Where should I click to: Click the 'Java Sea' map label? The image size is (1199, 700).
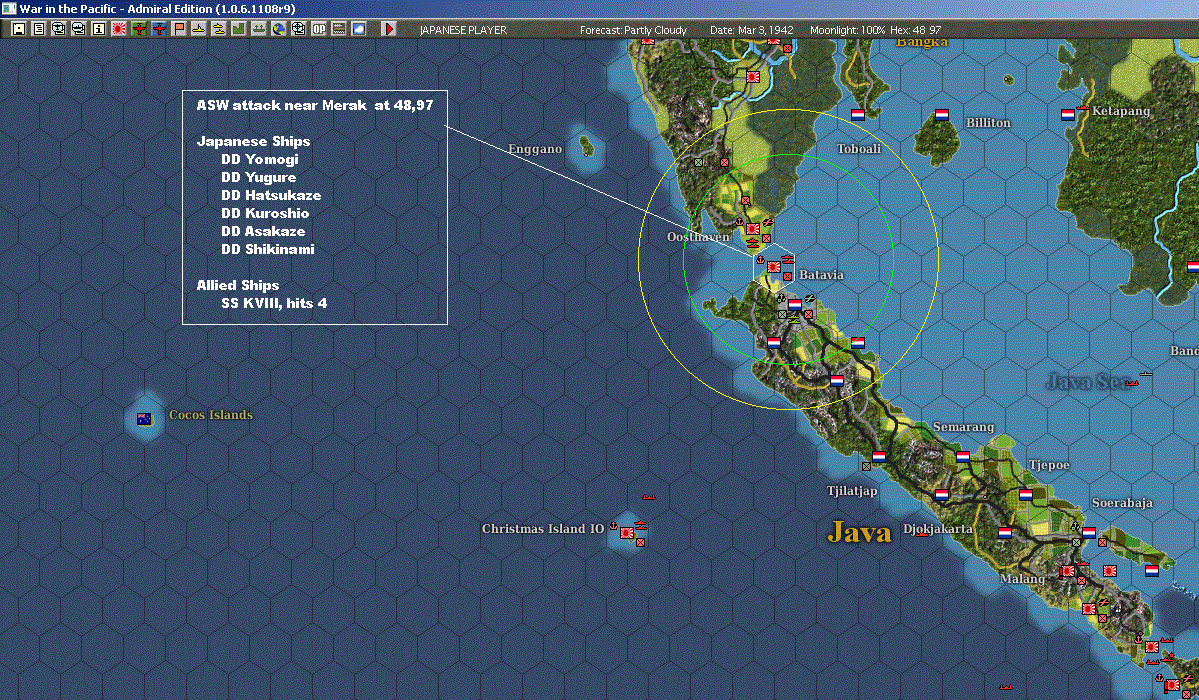(x=1086, y=381)
